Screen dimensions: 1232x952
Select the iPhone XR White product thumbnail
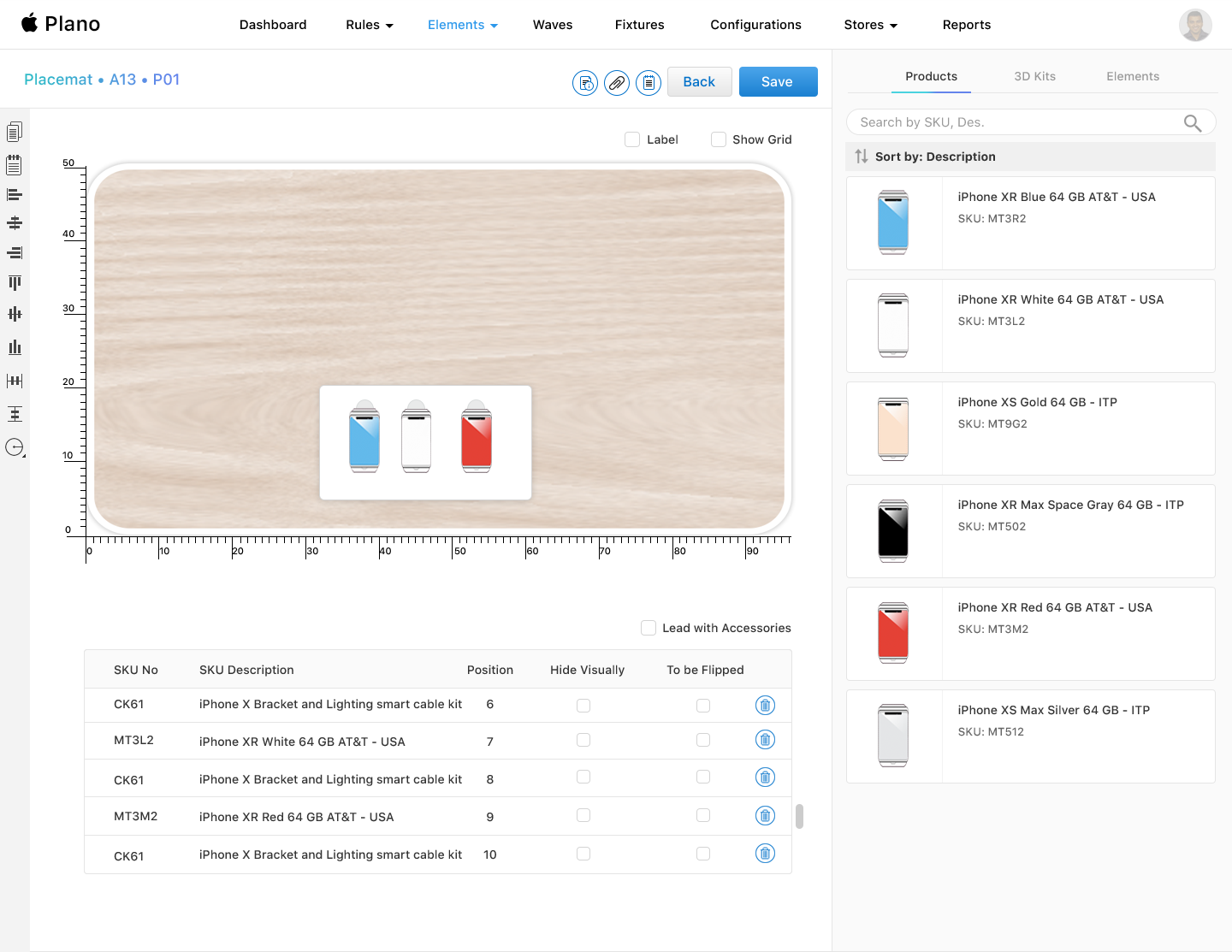[x=893, y=325]
